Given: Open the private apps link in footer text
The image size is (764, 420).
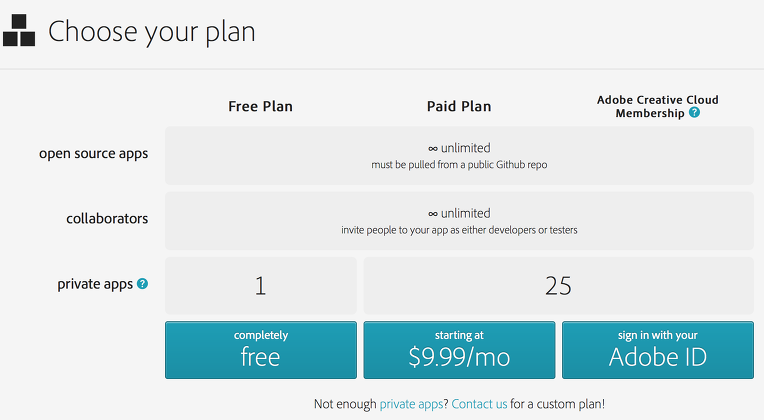Looking at the screenshot, I should pyautogui.click(x=411, y=404).
